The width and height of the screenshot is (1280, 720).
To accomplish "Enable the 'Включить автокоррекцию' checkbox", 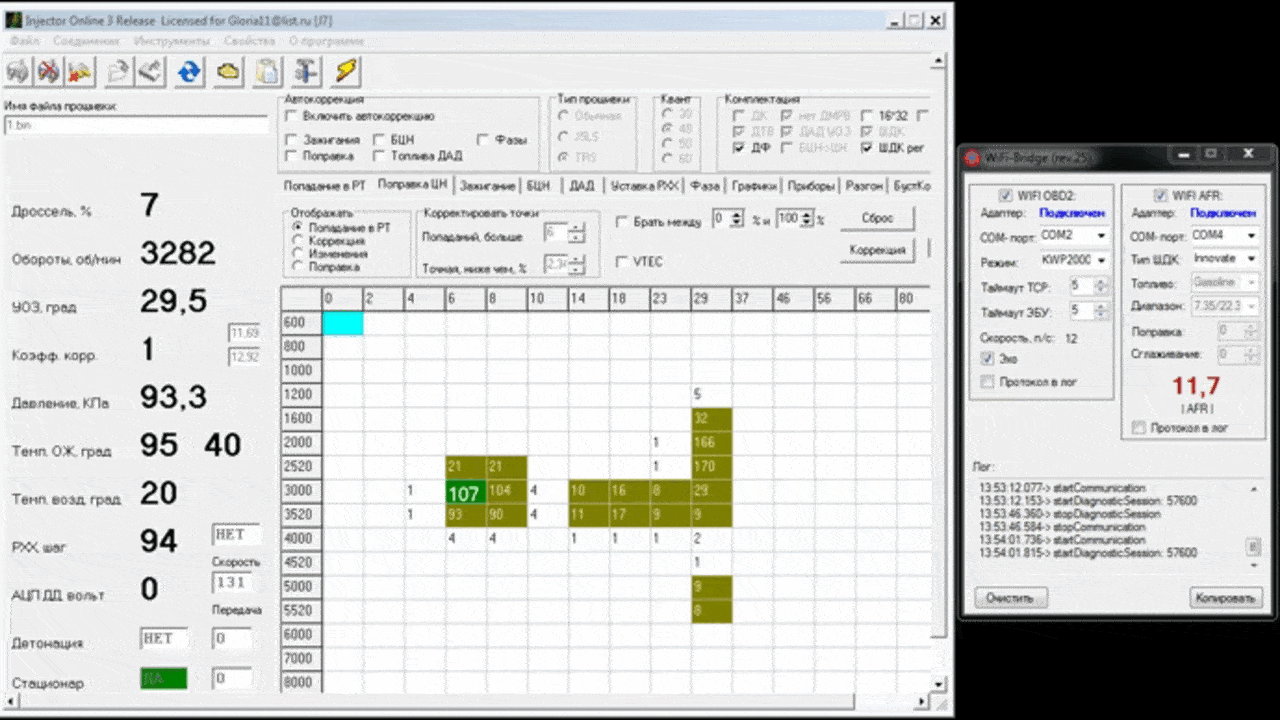I will pos(291,116).
